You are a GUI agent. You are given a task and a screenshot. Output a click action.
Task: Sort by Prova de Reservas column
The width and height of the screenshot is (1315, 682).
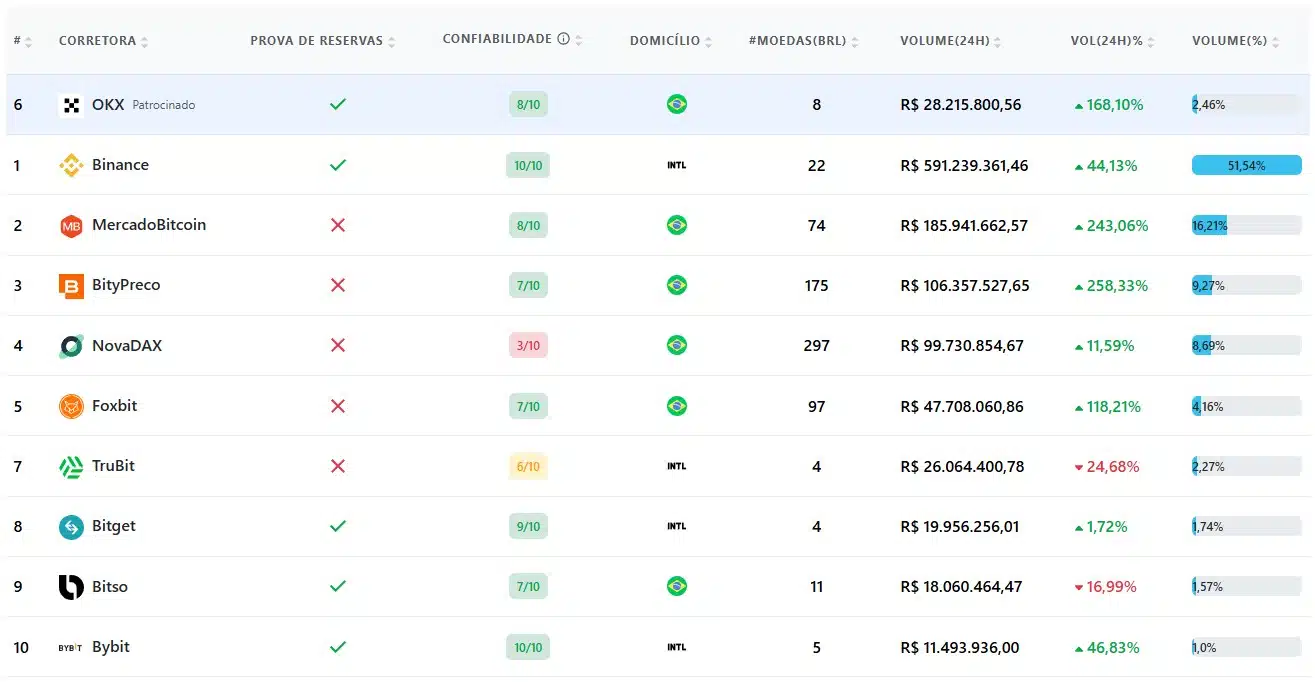[323, 41]
